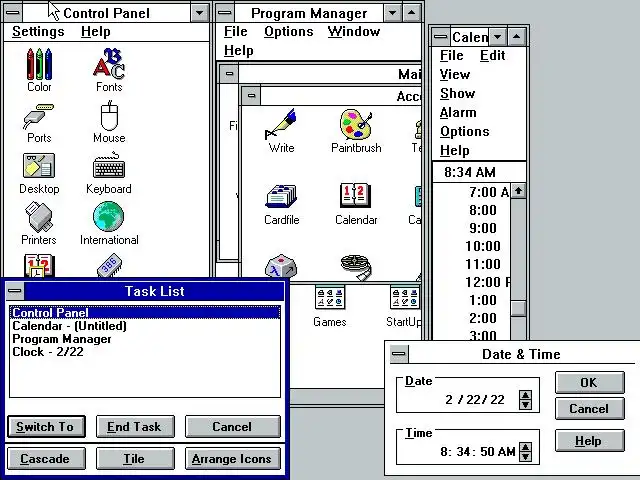Click OK in Date & Time dialog

(x=589, y=382)
